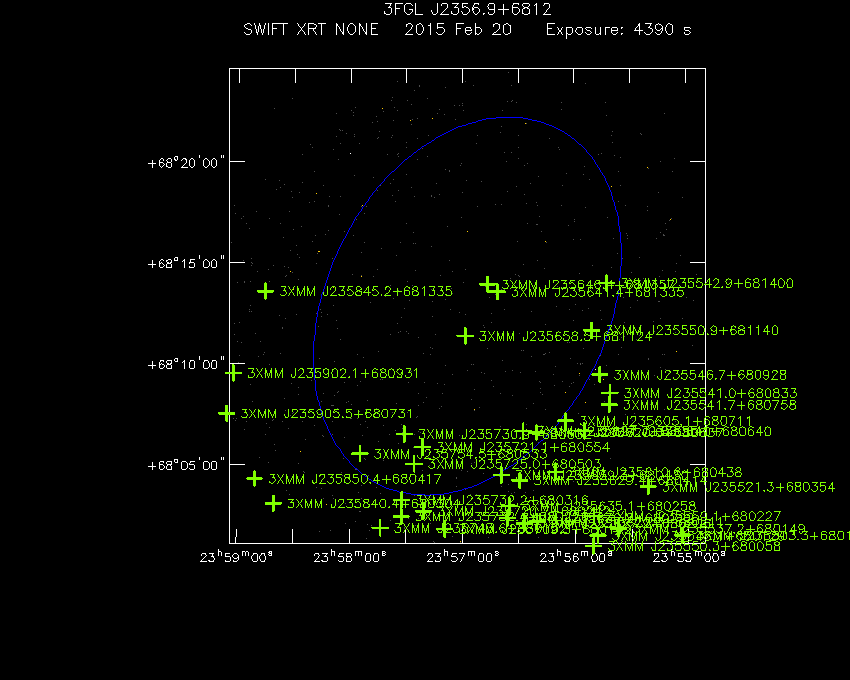Click the cross marker for J235905.5+680731

(x=226, y=414)
